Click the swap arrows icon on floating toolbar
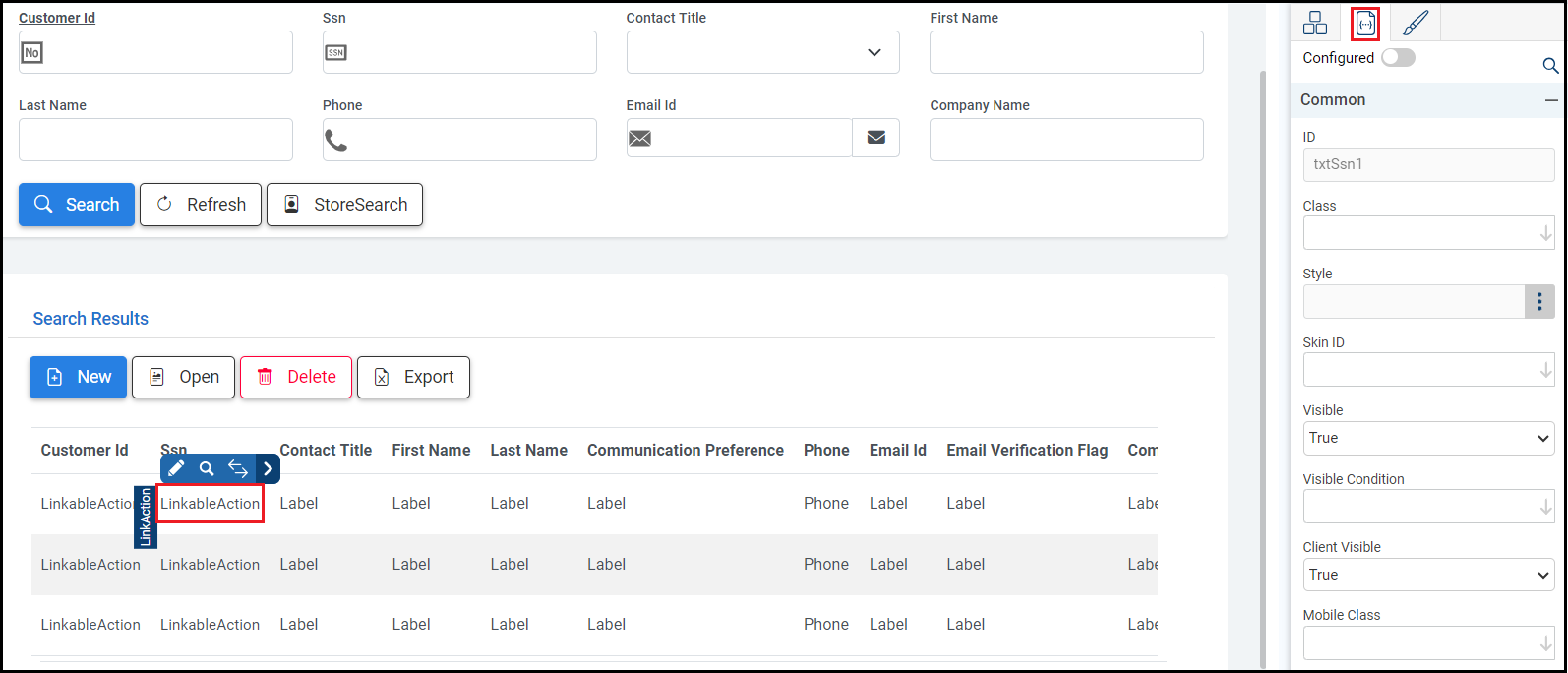 coord(238,468)
